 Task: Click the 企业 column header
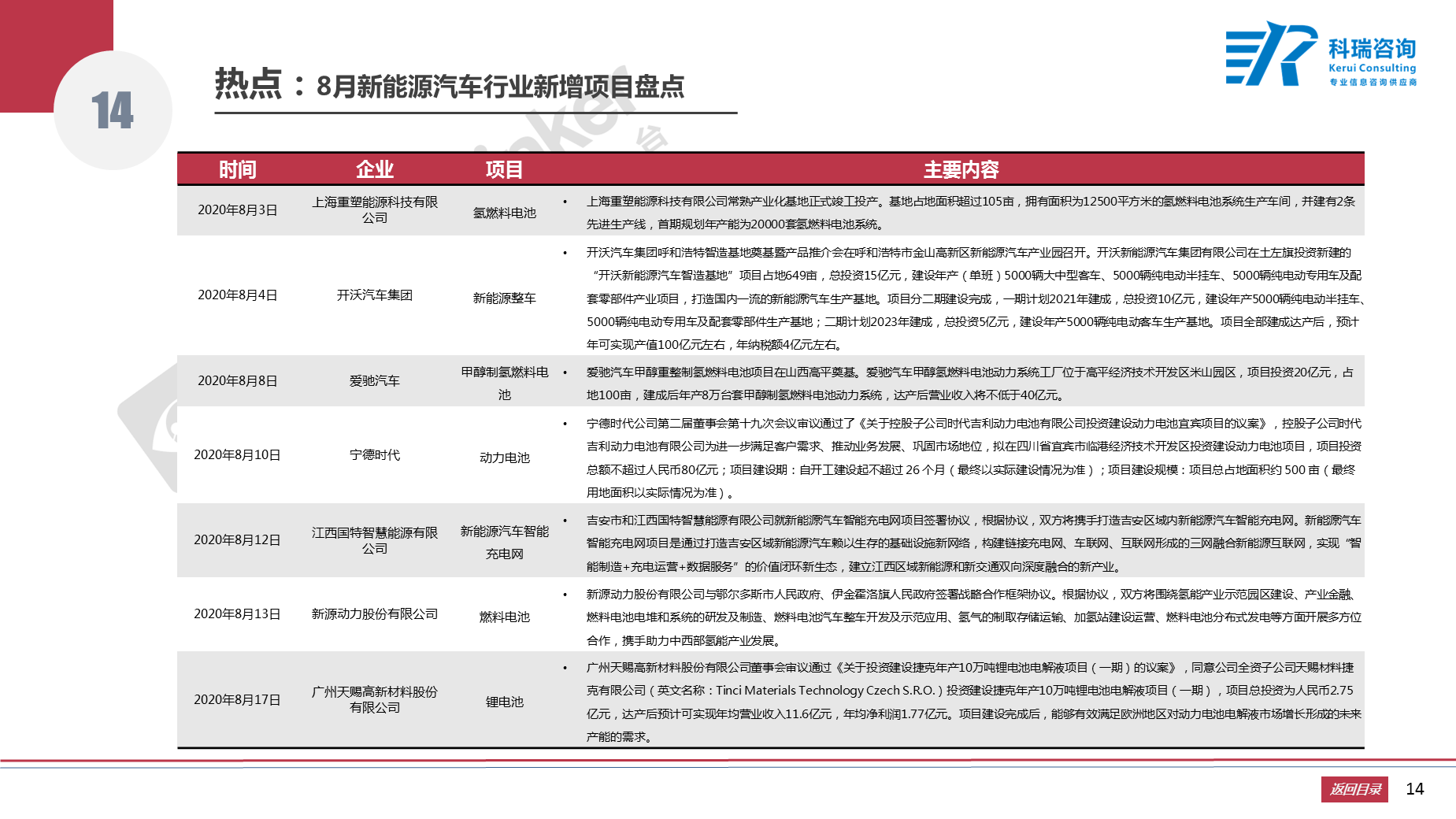(x=375, y=169)
